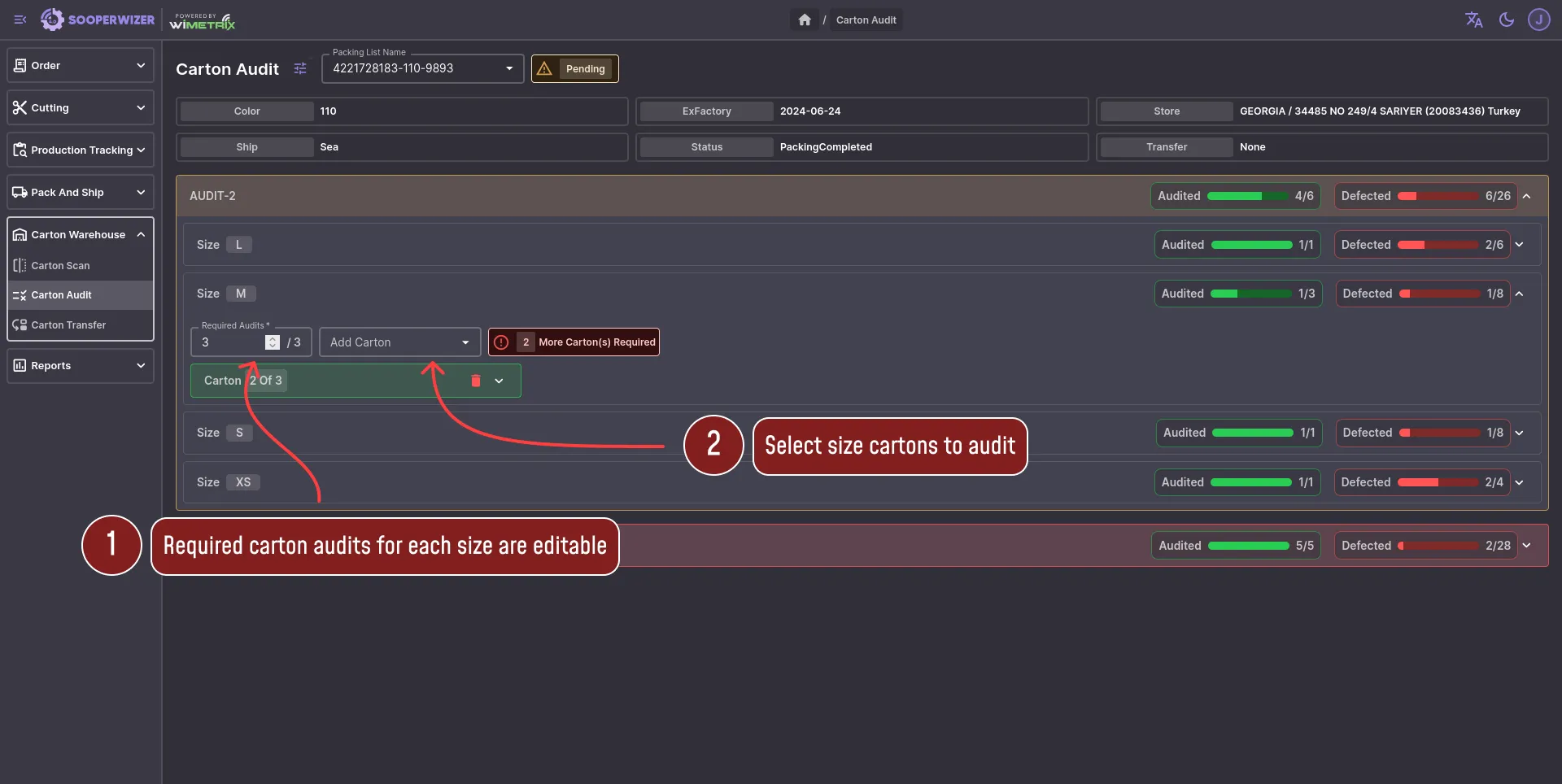Click the warning triangle on the Pending badge
Image resolution: width=1562 pixels, height=784 pixels.
(x=544, y=68)
